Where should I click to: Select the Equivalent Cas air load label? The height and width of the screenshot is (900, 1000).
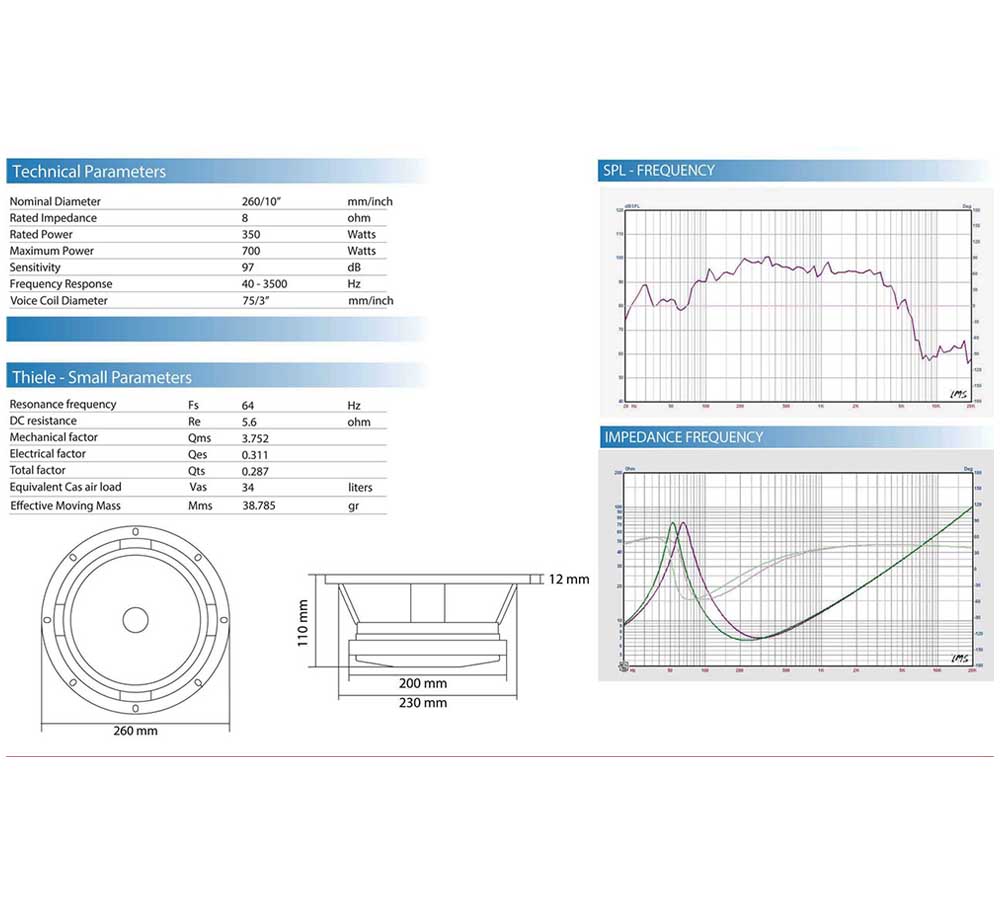(65, 487)
